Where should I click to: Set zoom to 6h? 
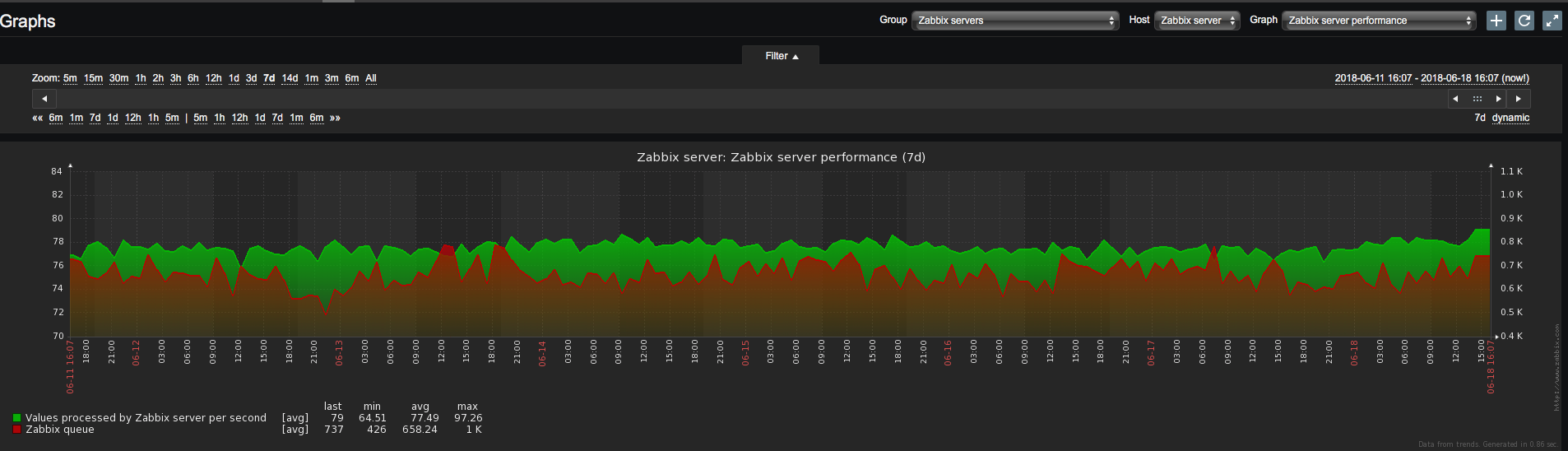click(x=193, y=78)
